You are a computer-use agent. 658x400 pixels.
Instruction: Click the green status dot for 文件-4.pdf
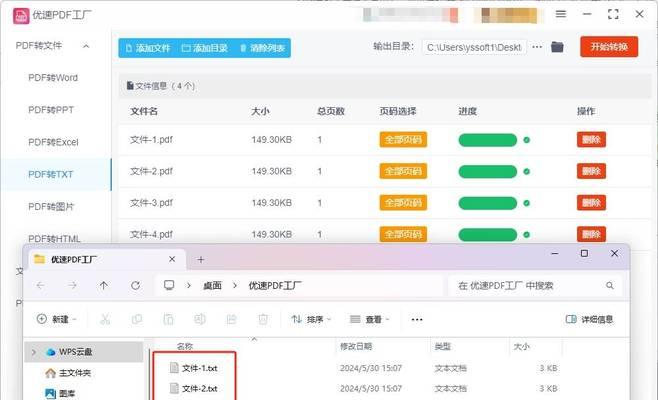point(526,235)
